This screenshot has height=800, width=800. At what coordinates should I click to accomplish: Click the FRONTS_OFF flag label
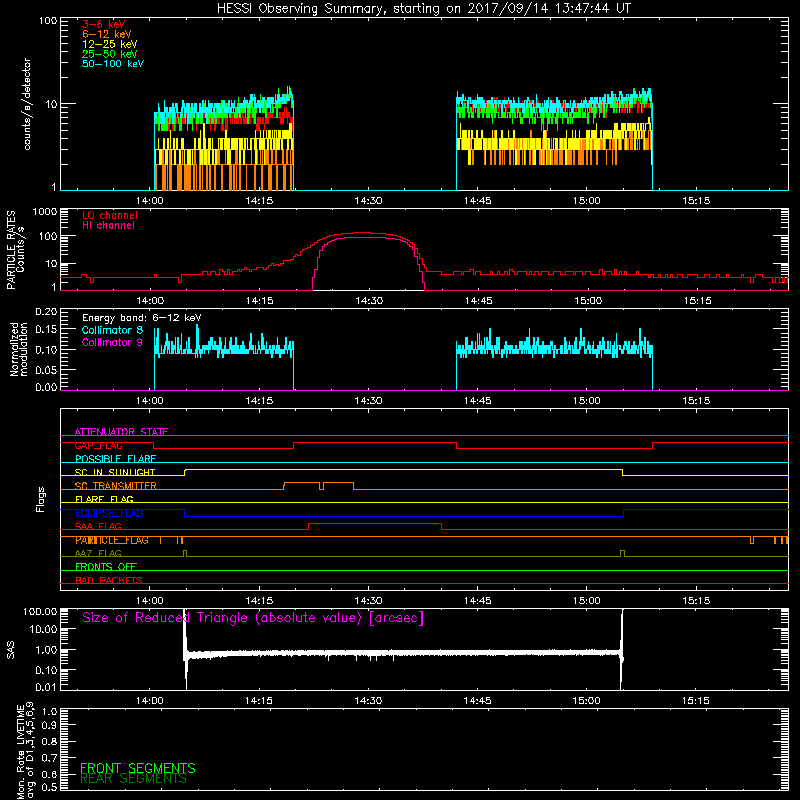(x=106, y=567)
